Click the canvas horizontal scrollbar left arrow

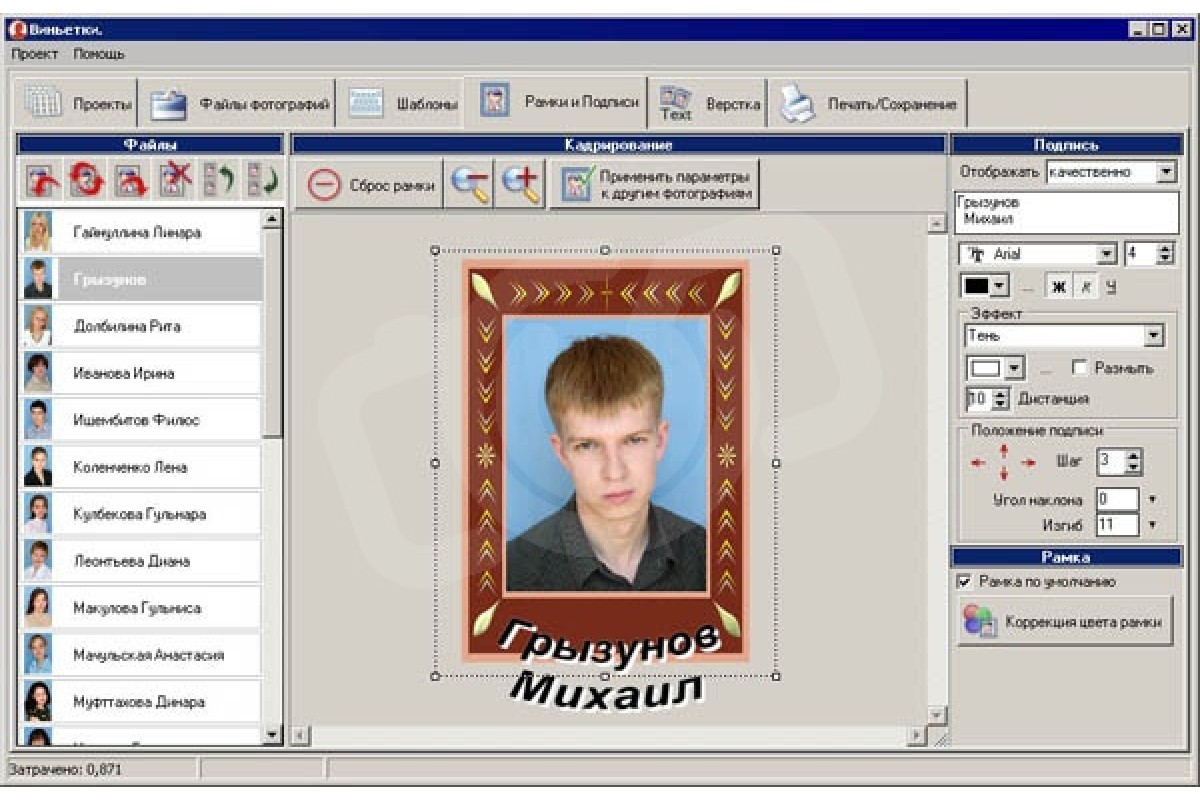(x=300, y=737)
